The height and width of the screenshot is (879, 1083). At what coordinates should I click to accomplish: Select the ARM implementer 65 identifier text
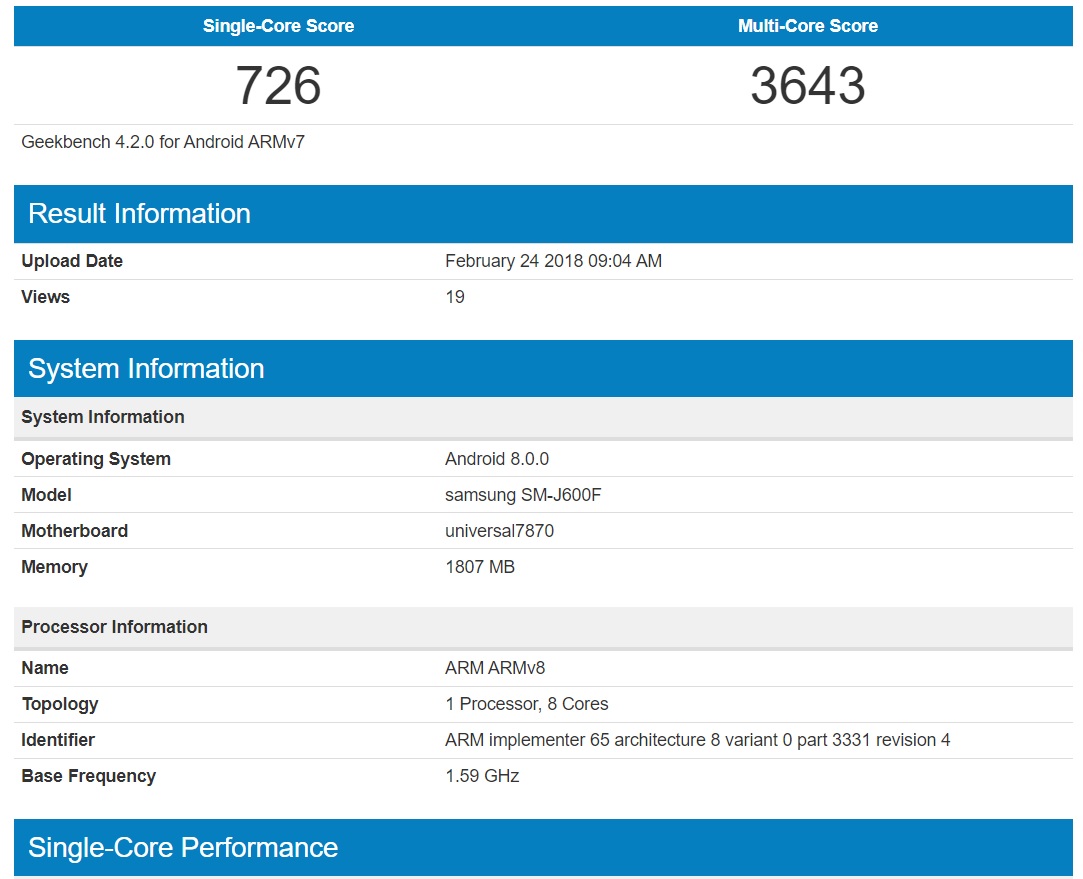tap(698, 740)
